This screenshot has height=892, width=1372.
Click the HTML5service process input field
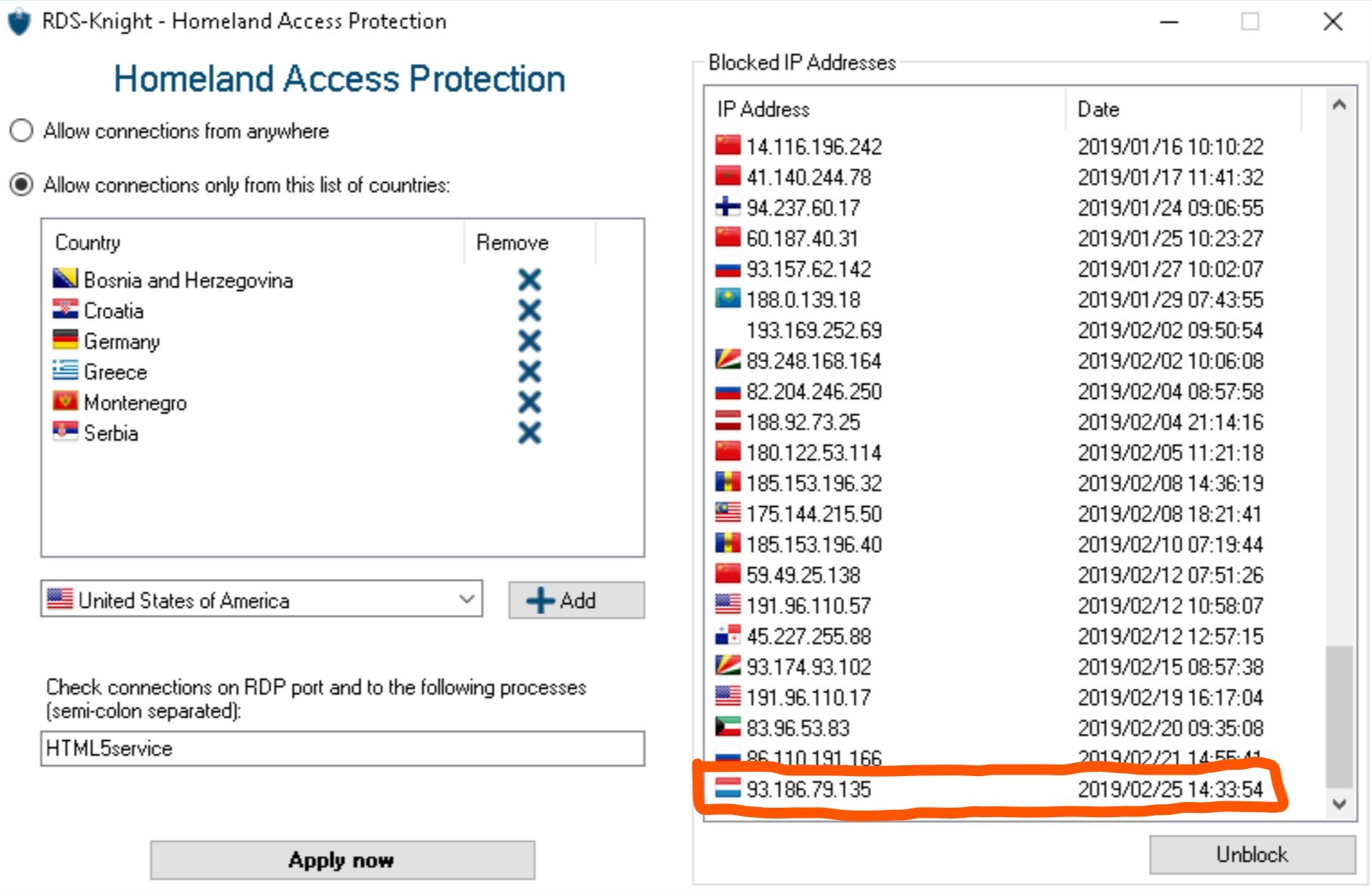(342, 749)
